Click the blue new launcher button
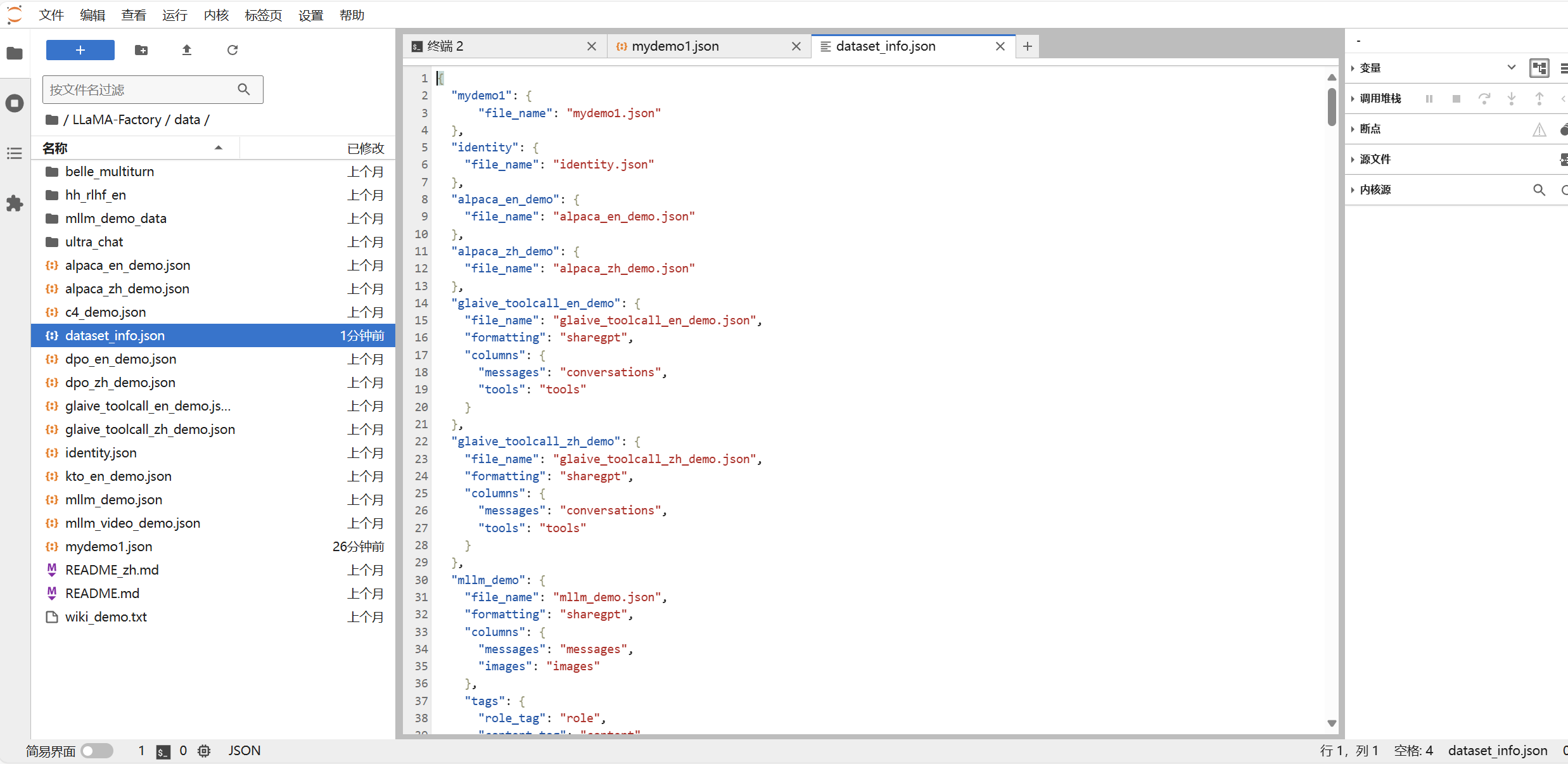1568x764 pixels. click(80, 50)
